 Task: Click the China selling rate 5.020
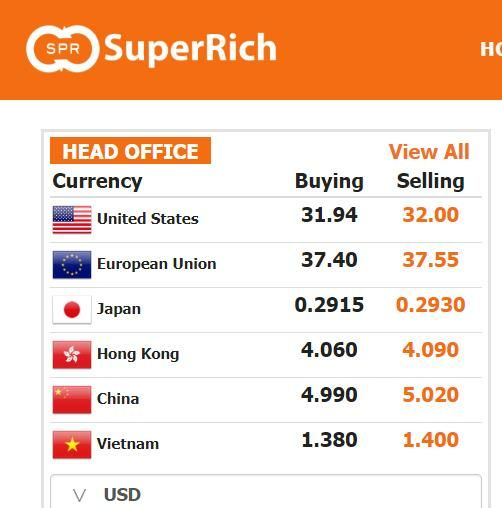tap(431, 395)
